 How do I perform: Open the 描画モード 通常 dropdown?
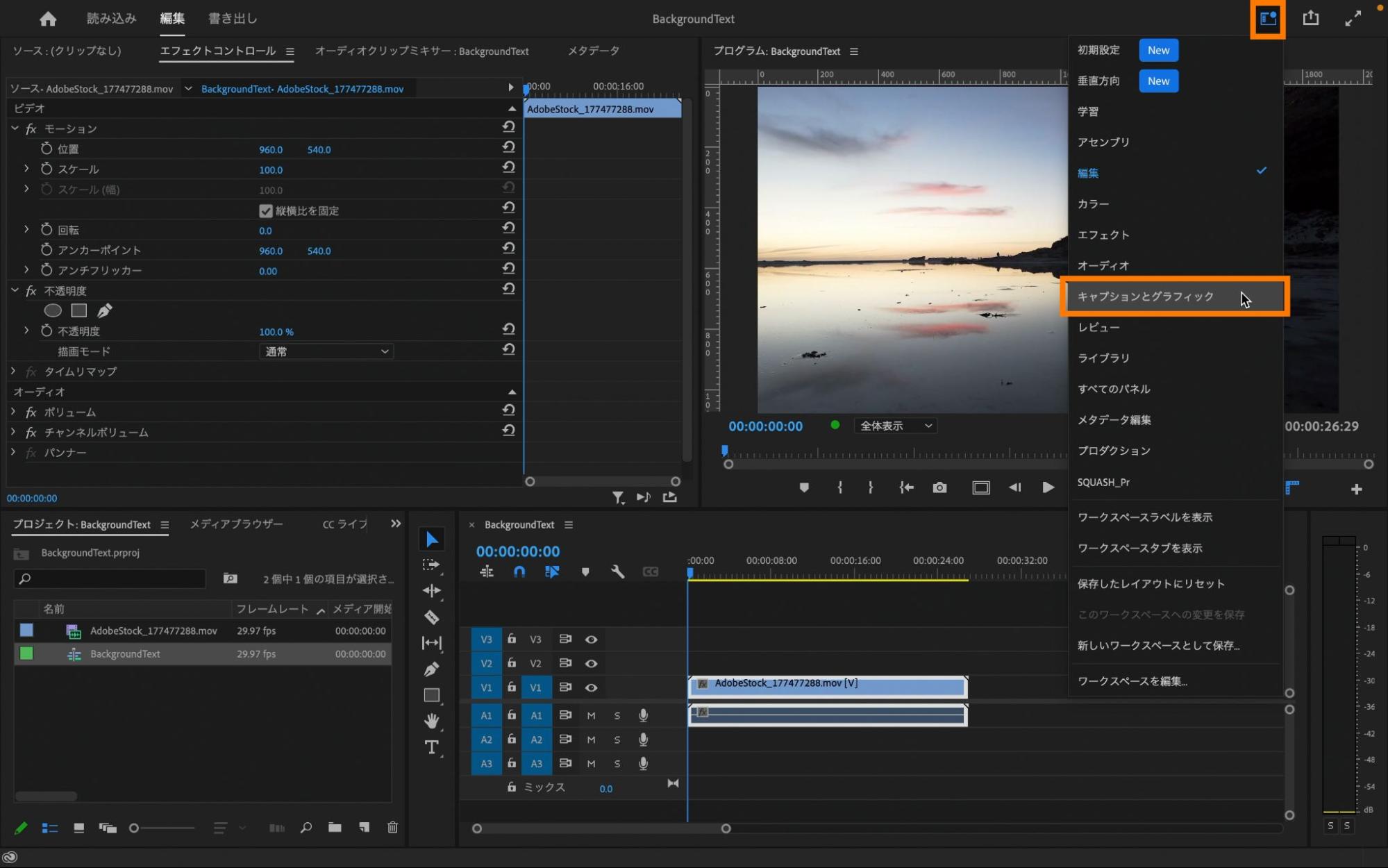pyautogui.click(x=326, y=351)
